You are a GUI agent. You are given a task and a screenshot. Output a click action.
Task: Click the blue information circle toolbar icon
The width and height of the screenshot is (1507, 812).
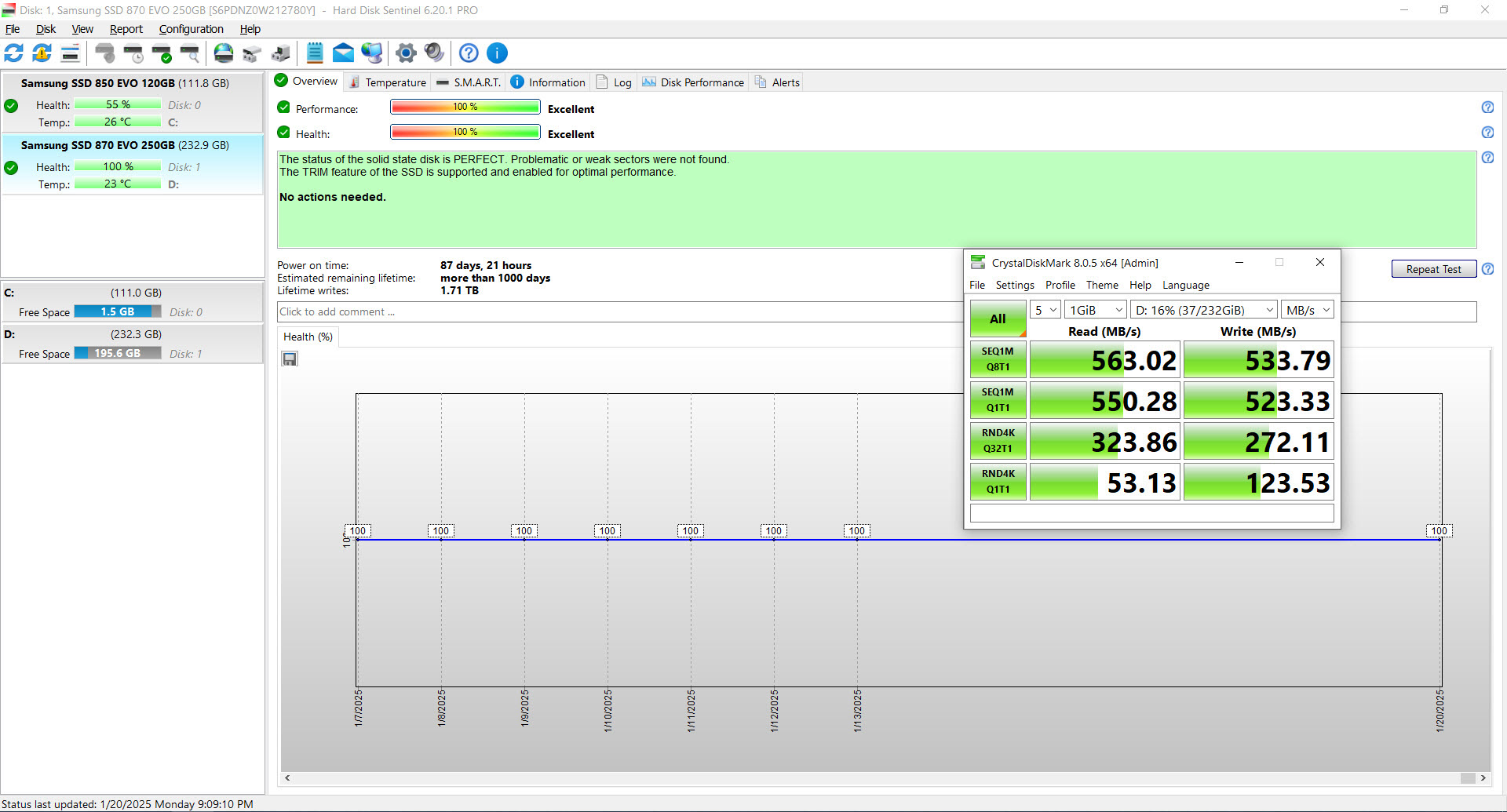pyautogui.click(x=497, y=53)
